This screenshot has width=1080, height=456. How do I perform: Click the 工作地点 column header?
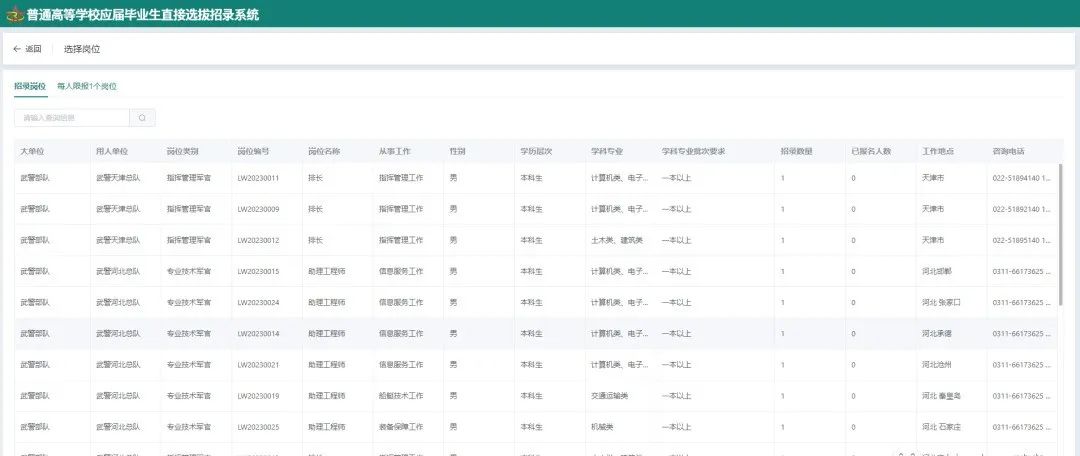coord(937,152)
